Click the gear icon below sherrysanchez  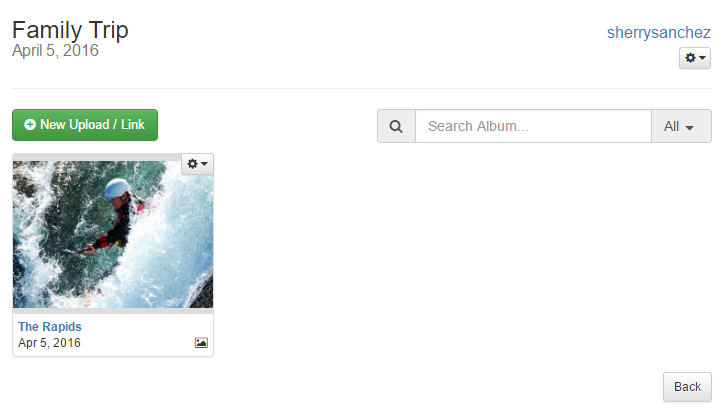(x=690, y=58)
